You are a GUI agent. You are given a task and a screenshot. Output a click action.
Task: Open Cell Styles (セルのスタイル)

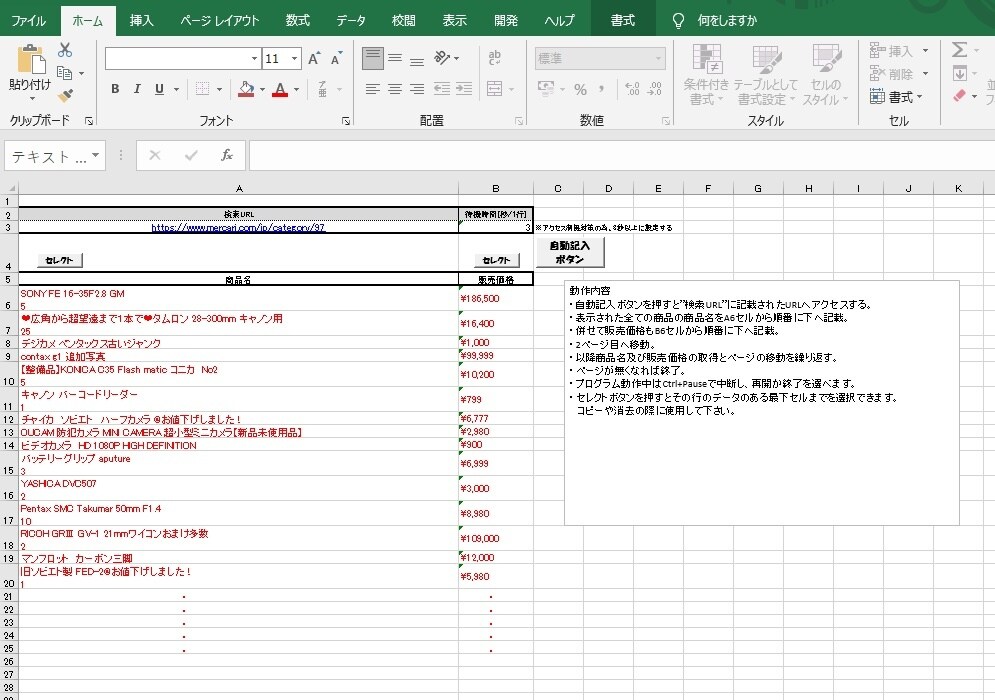(826, 75)
